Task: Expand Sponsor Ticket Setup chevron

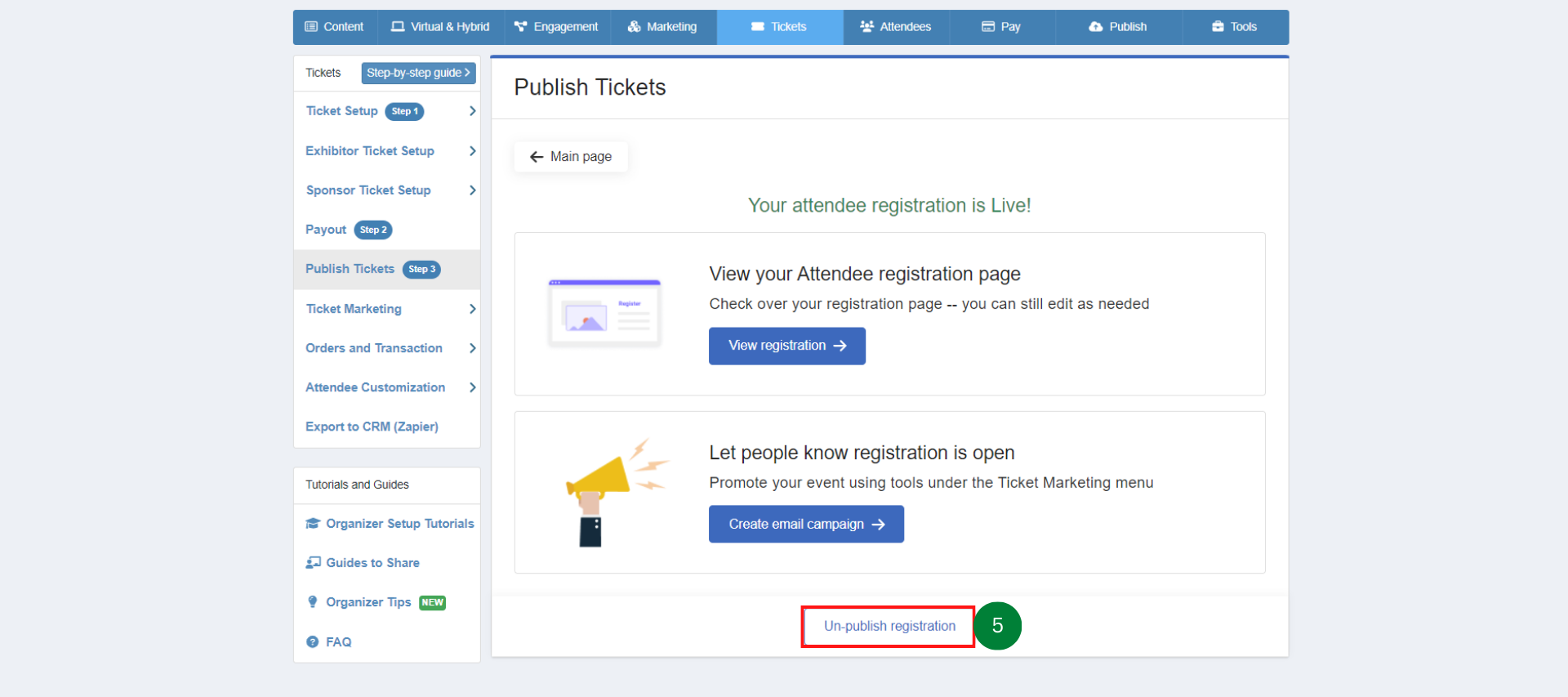Action: click(x=472, y=190)
